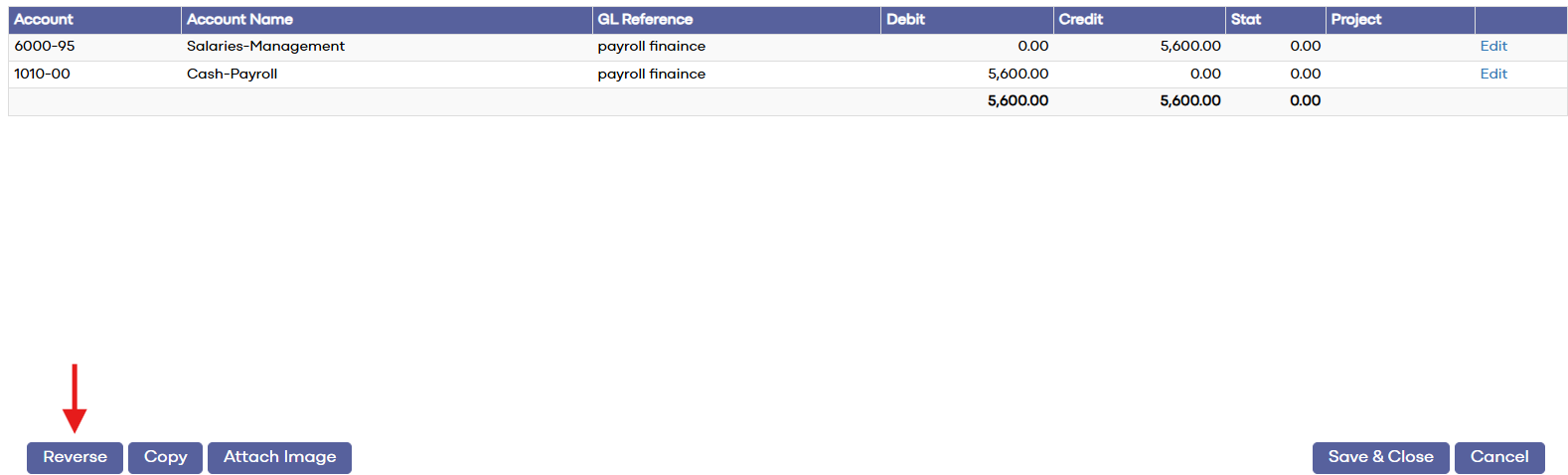The width and height of the screenshot is (1568, 475).
Task: Select account 1010-00 cell
Action: 42,75
